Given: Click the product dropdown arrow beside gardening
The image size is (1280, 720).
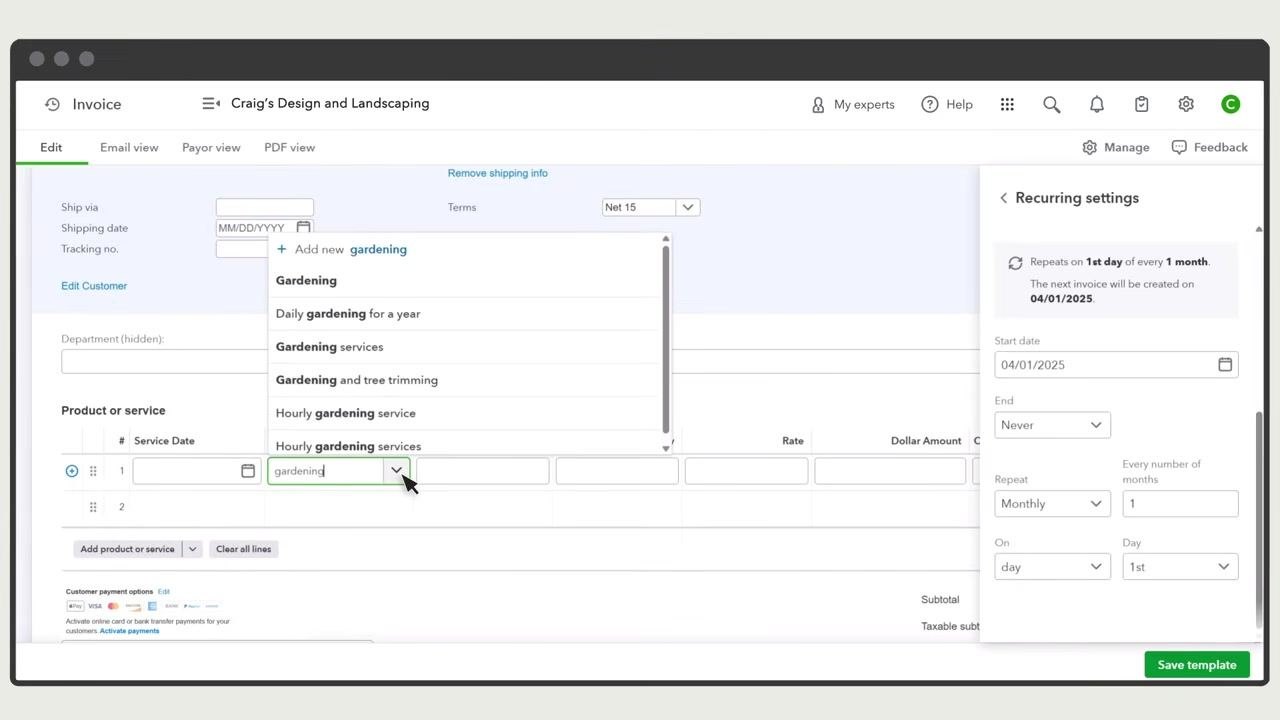Looking at the screenshot, I should pos(397,471).
